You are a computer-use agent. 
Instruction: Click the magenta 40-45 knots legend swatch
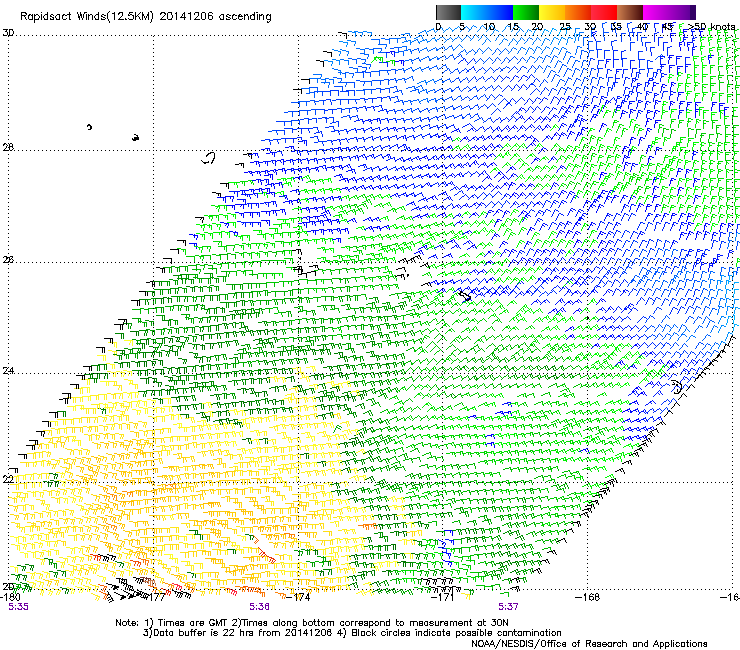tap(656, 12)
